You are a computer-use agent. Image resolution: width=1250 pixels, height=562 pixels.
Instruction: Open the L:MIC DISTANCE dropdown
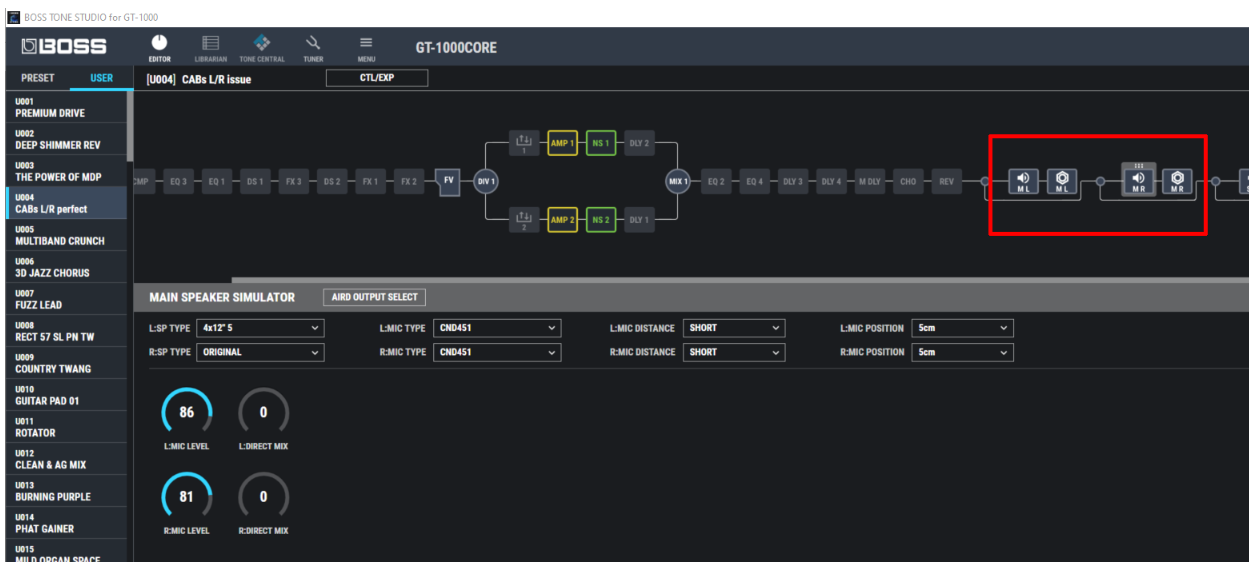coord(734,328)
